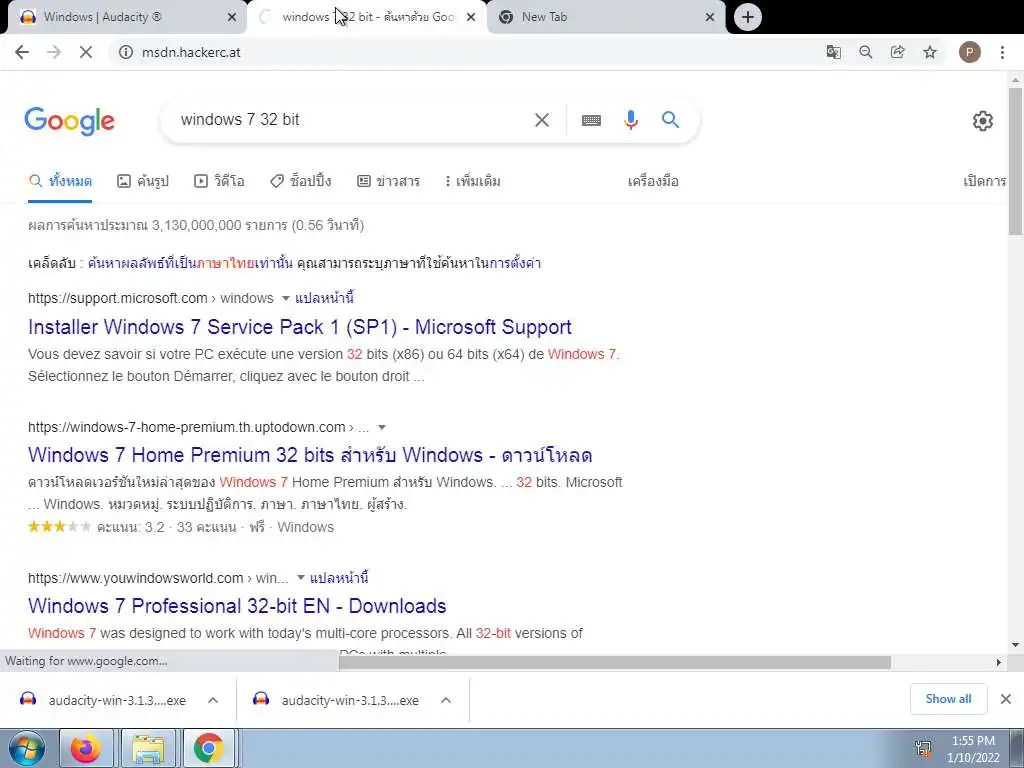Screen dimensions: 1024x768
Task: Open Windows 7 Home Premium 32 bits result
Action: (310, 455)
